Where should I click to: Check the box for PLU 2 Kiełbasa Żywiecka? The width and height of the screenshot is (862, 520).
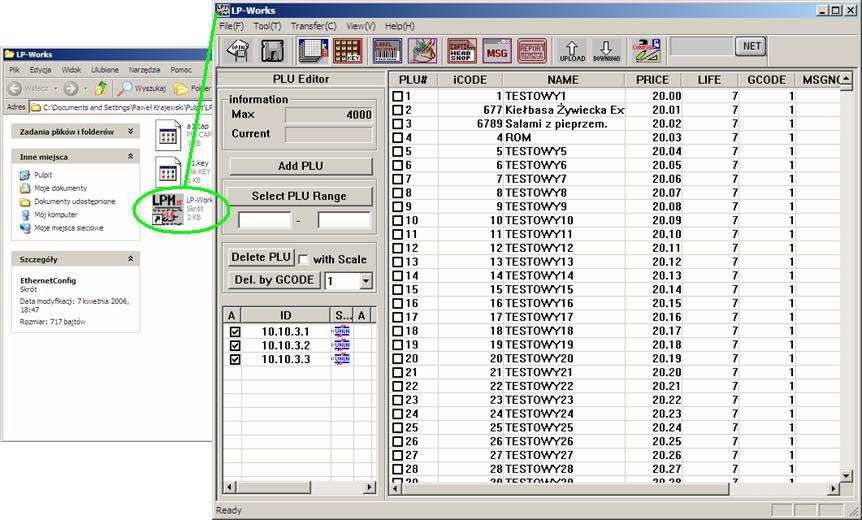(398, 110)
